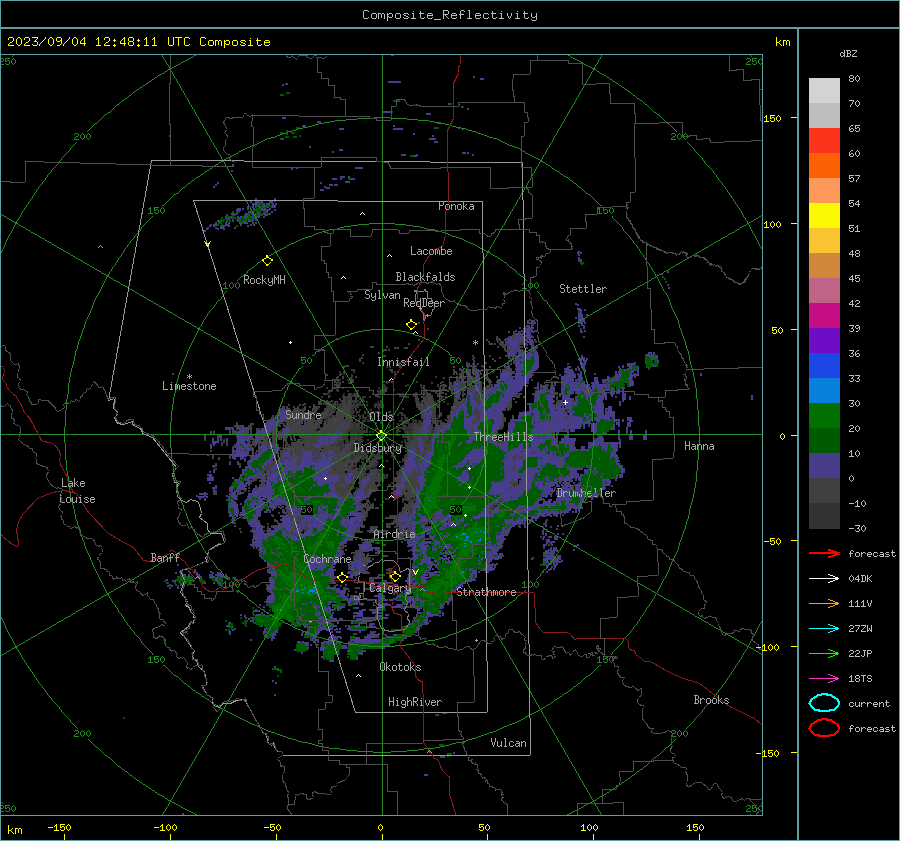Image resolution: width=900 pixels, height=841 pixels.
Task: Click the Composite_Reflectivity title
Action: (450, 15)
